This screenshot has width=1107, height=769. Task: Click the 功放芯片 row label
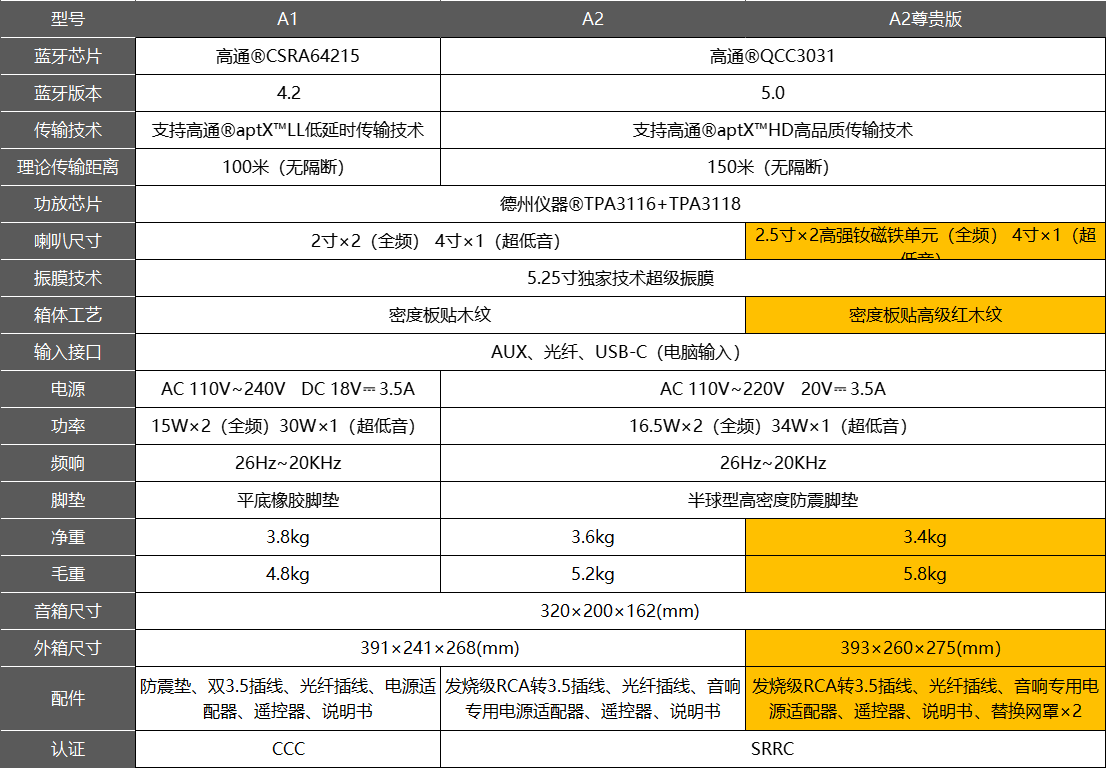click(x=68, y=204)
